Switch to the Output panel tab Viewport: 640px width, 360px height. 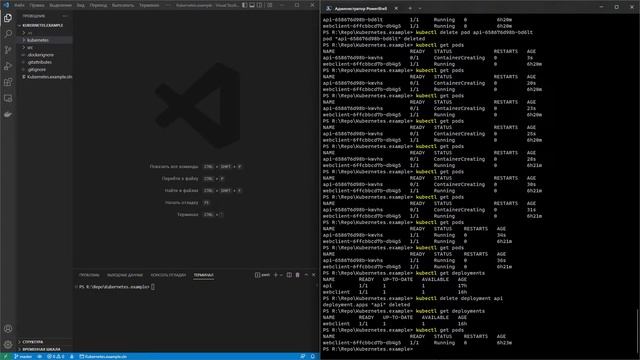(125, 275)
